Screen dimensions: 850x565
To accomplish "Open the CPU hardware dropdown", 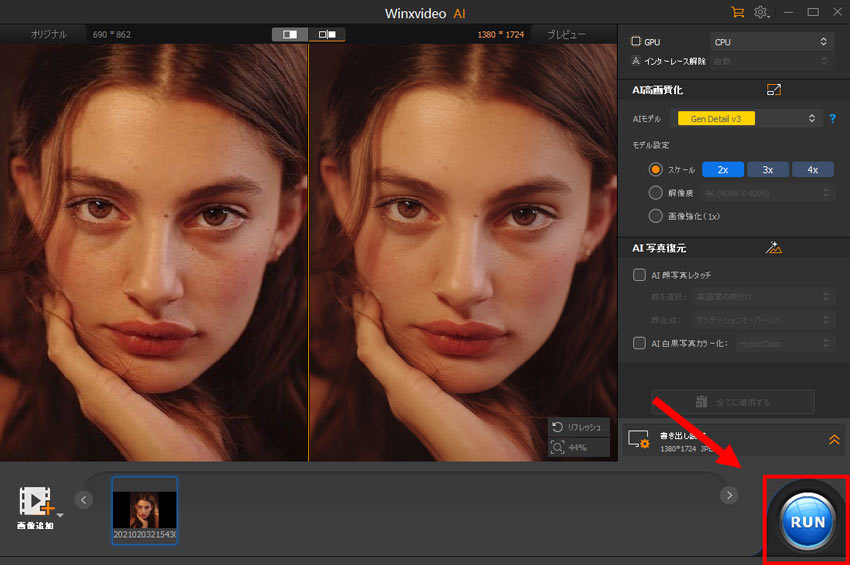I will pos(770,42).
